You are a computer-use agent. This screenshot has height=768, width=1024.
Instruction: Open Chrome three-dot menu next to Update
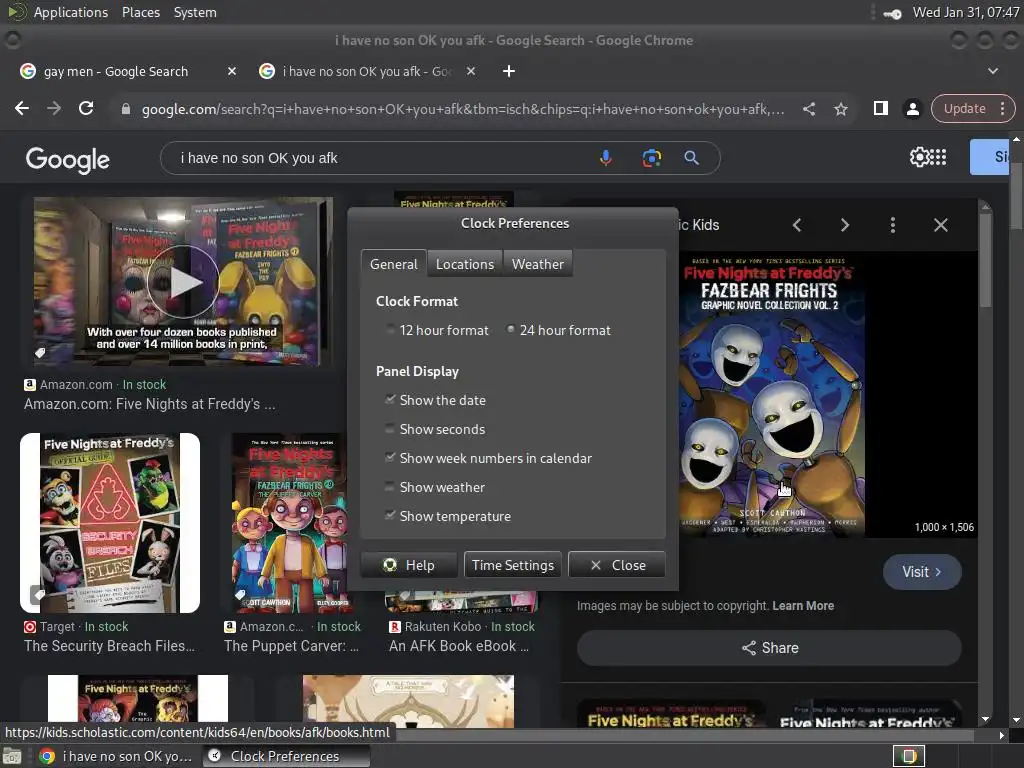coord(1002,108)
